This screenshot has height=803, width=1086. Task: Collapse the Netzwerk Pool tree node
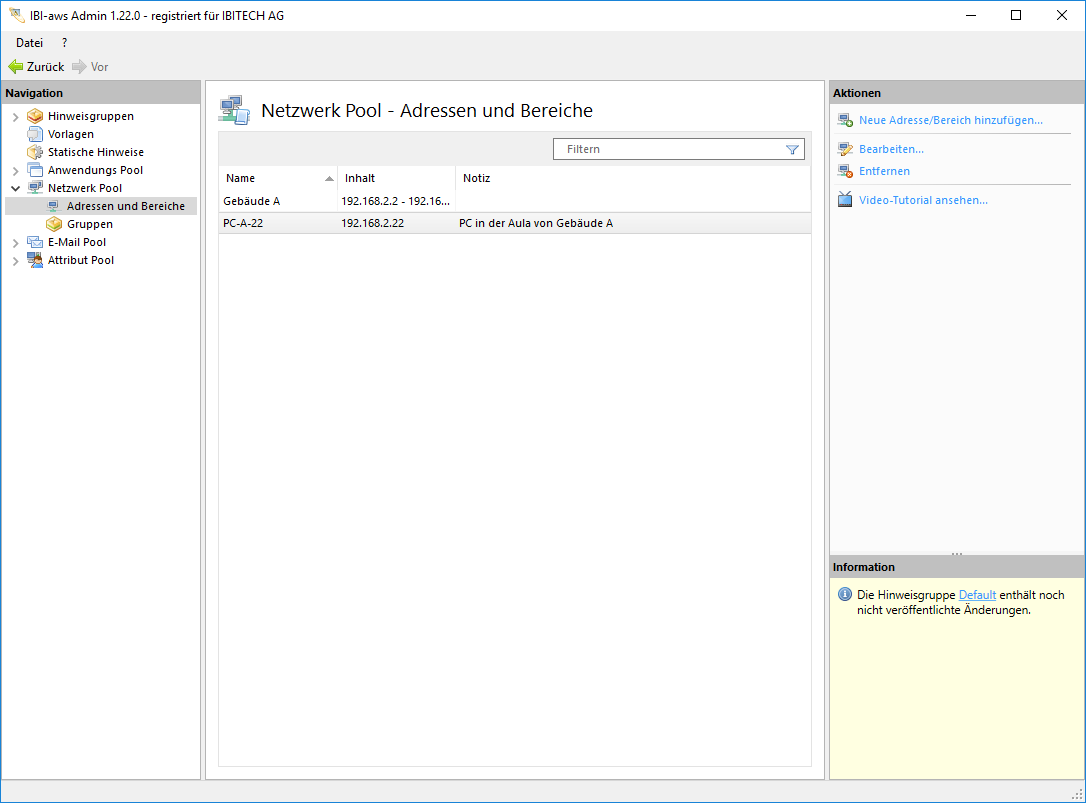15,188
